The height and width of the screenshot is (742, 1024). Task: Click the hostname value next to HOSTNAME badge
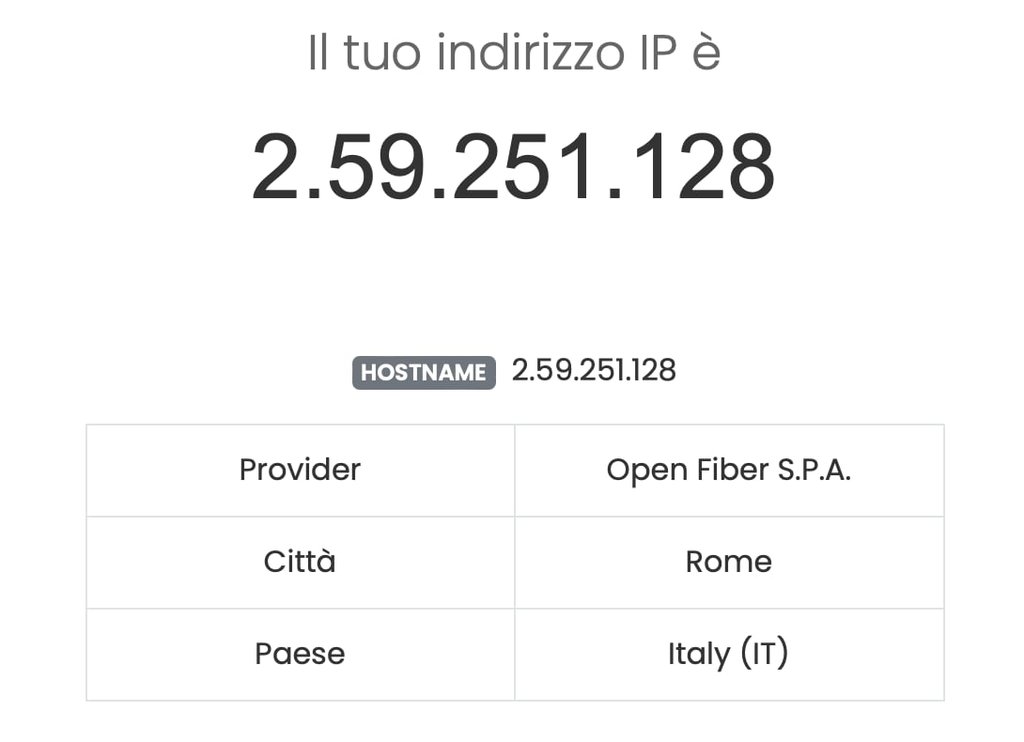(x=594, y=370)
